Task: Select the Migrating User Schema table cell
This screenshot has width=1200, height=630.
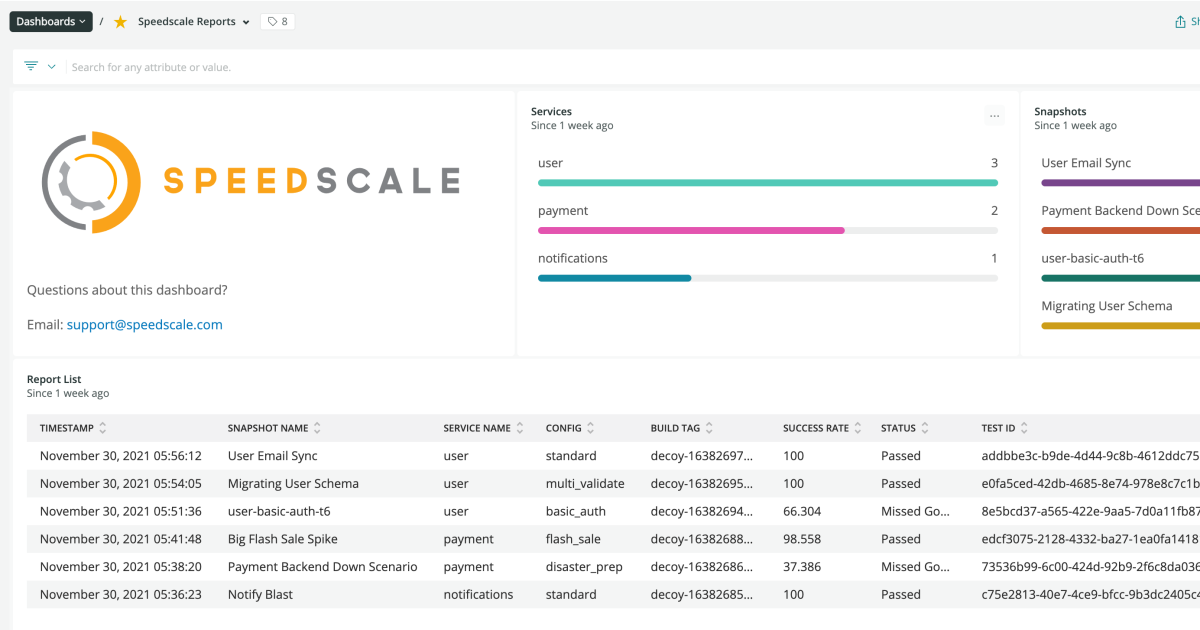Action: 293,484
